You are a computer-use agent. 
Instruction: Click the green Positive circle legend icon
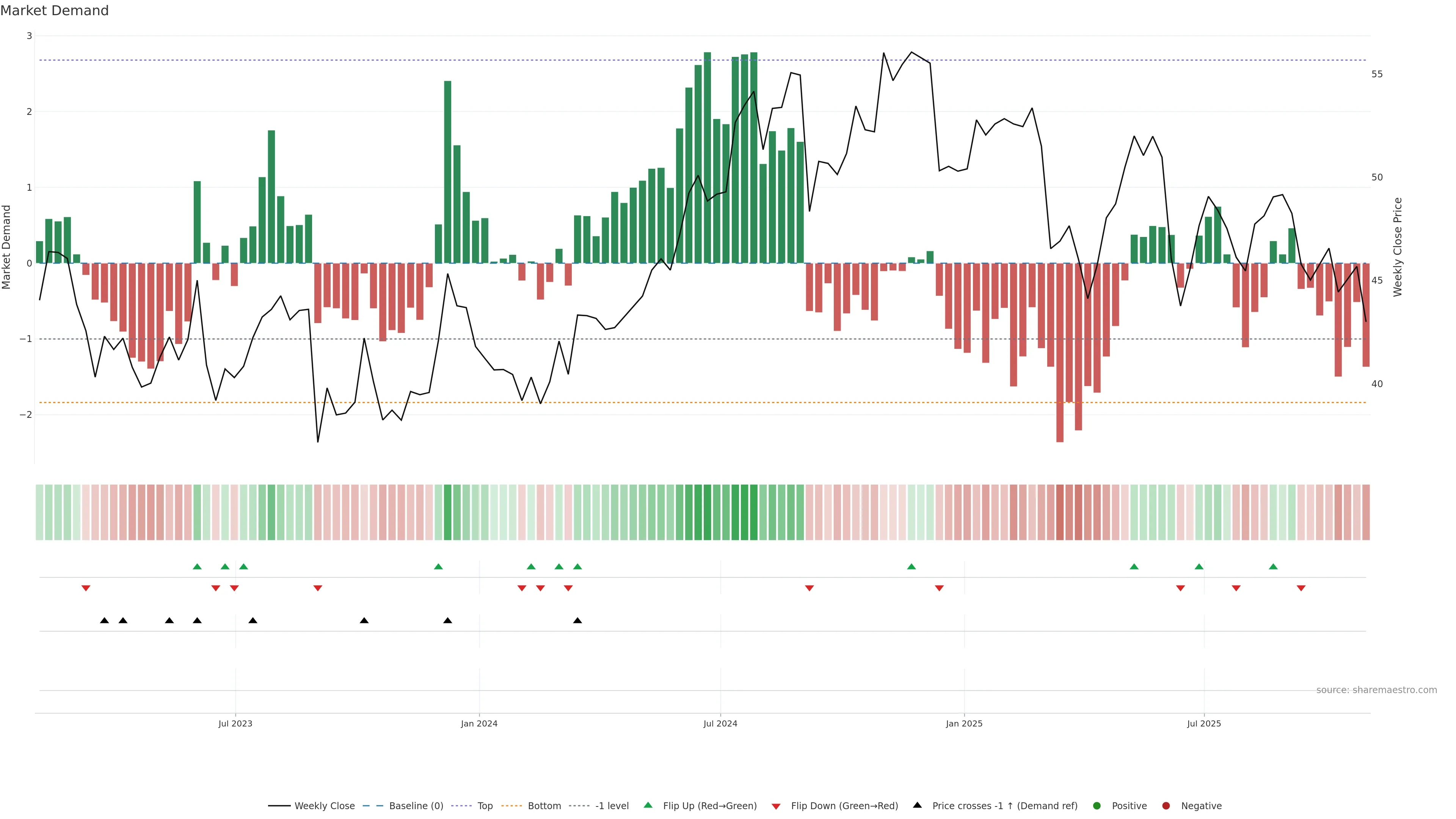pos(1097,806)
